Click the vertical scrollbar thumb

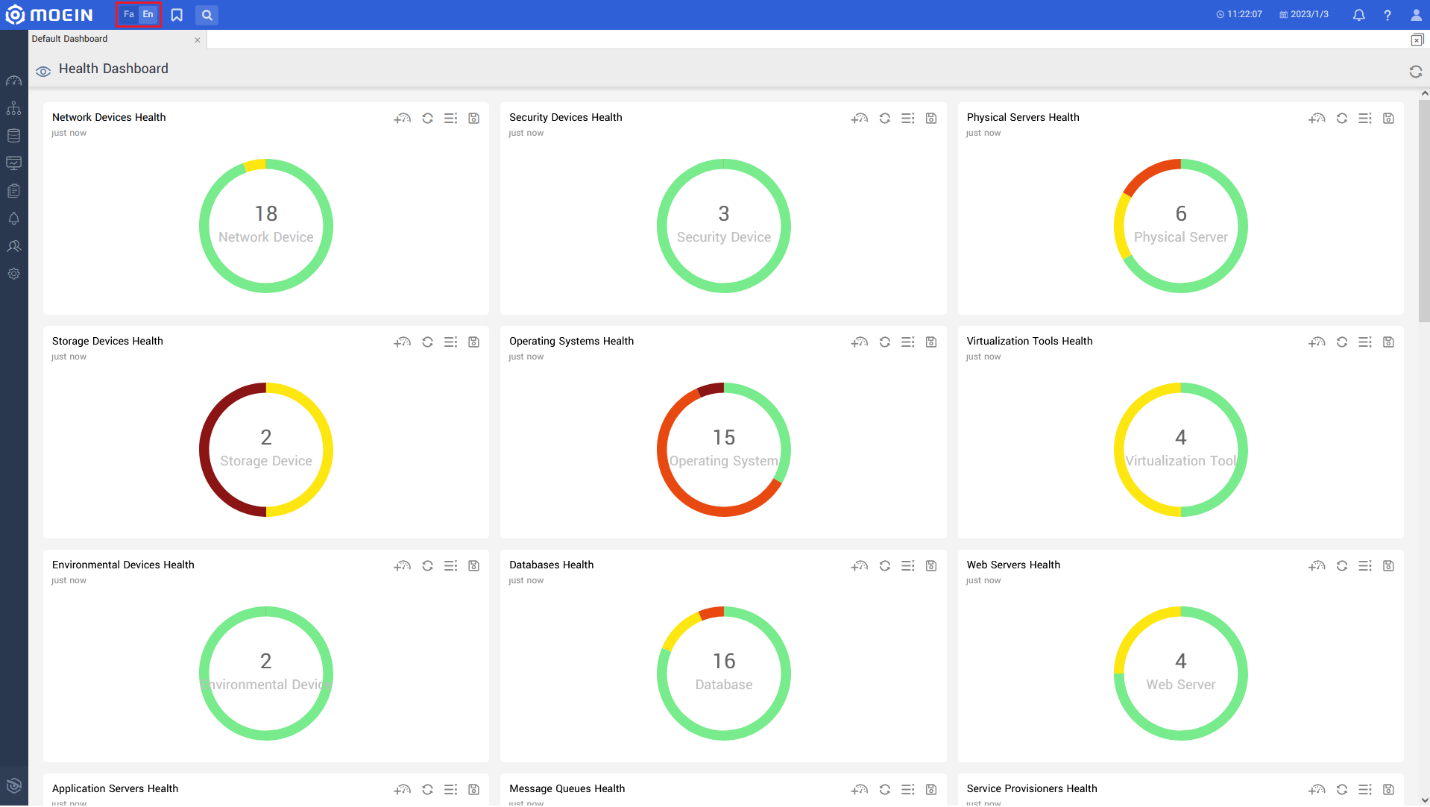click(x=1424, y=210)
